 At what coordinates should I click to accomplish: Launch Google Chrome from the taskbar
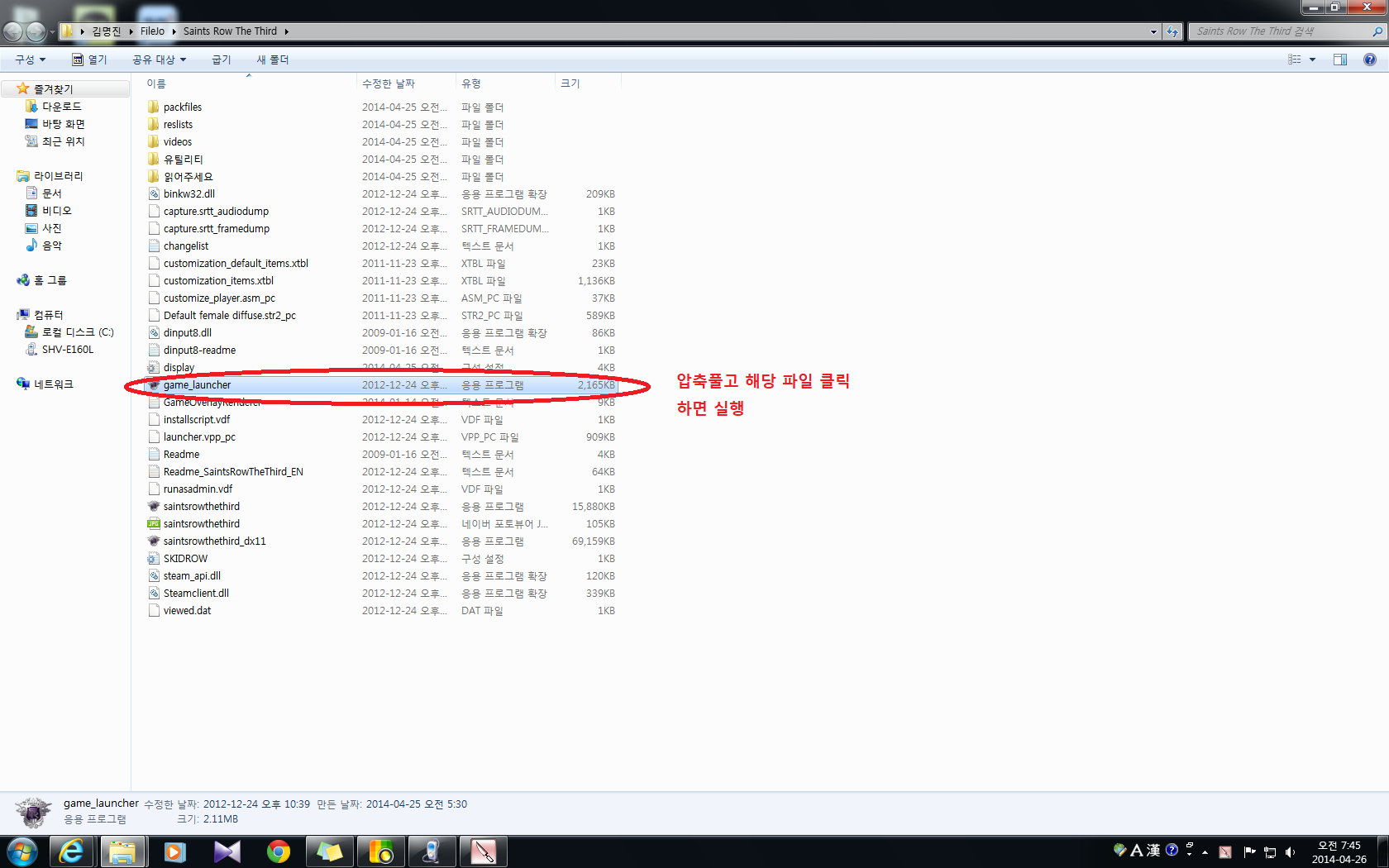click(279, 851)
